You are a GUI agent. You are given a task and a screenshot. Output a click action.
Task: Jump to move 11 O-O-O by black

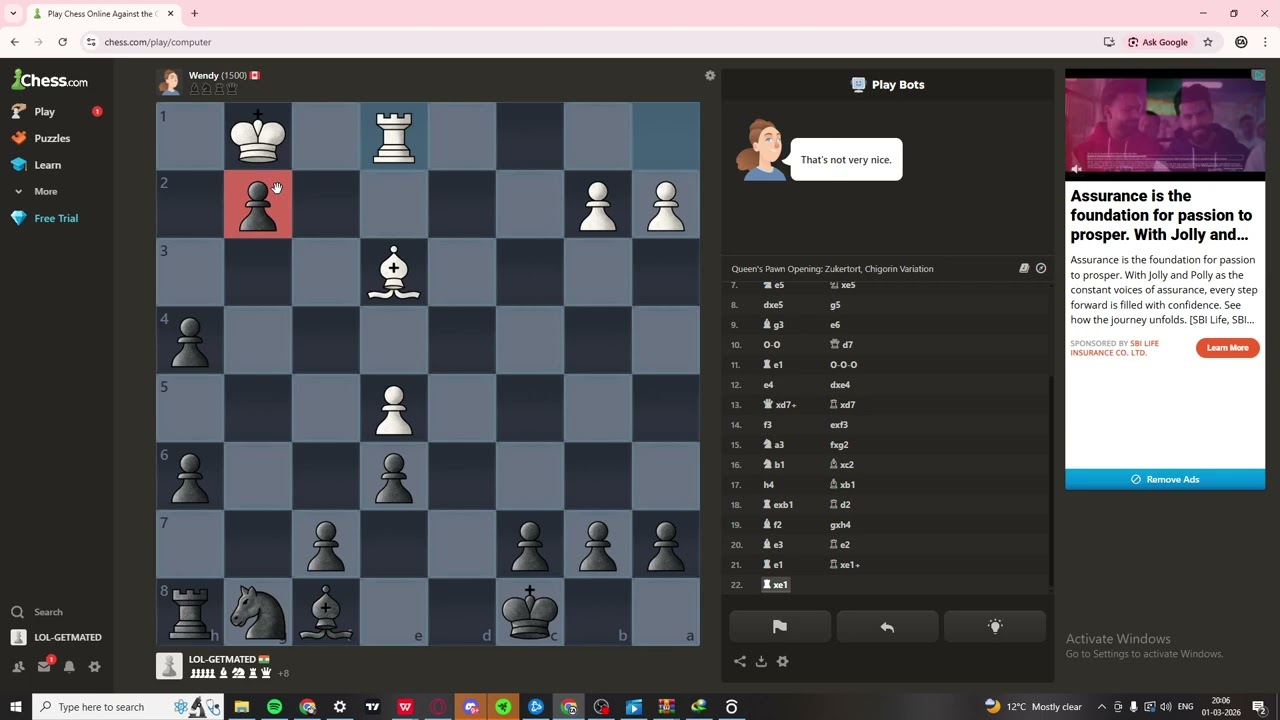click(843, 365)
